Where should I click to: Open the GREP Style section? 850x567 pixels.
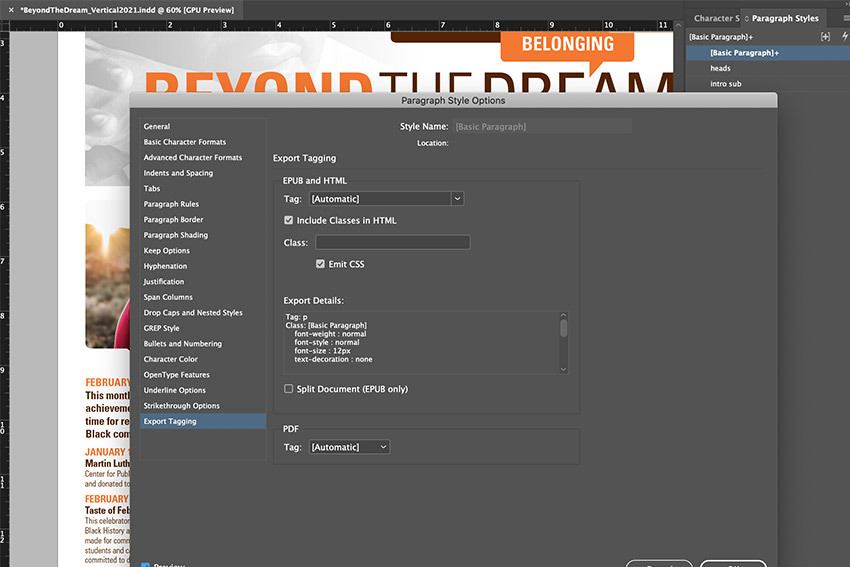(x=162, y=328)
